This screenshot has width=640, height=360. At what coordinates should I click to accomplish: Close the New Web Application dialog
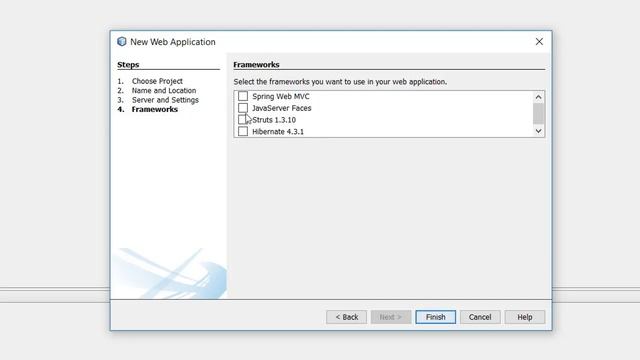click(x=539, y=42)
